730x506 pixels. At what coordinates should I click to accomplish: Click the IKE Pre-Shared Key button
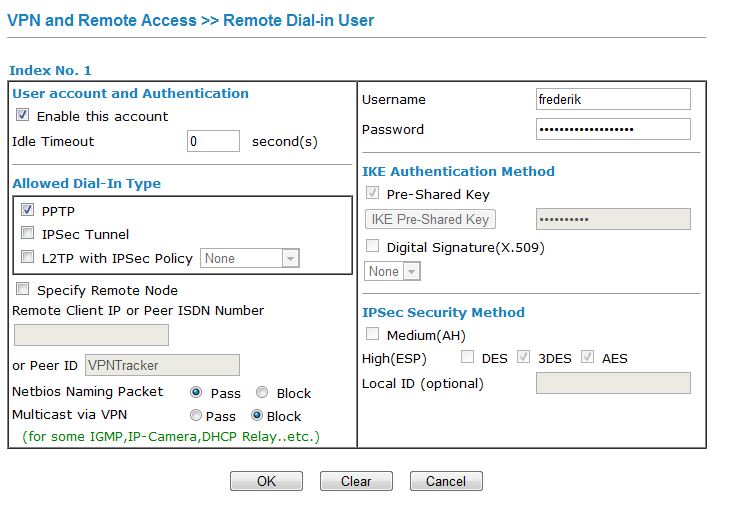point(430,219)
